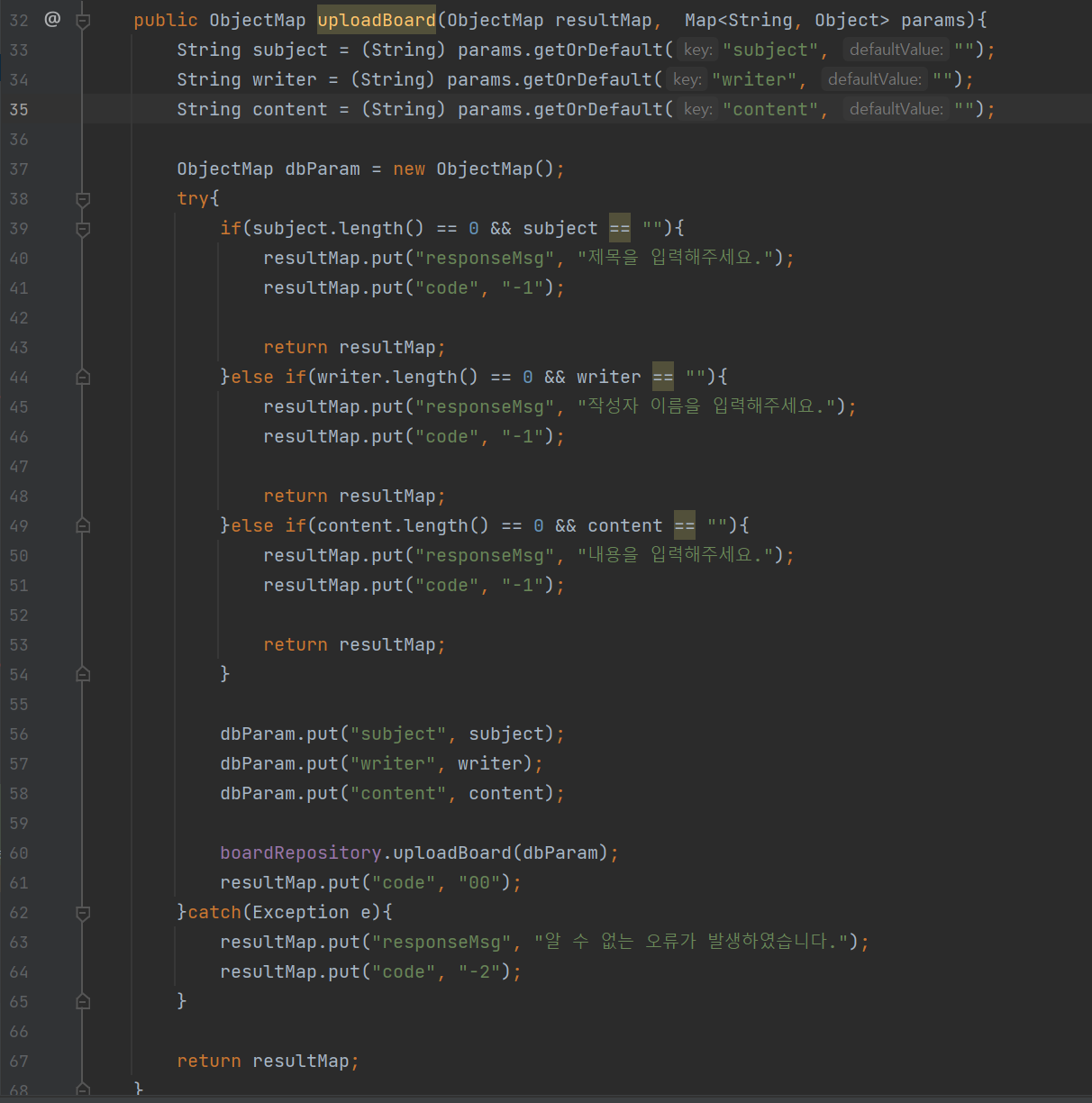Collapse the subject if-block fold on line 39

pos(83,228)
